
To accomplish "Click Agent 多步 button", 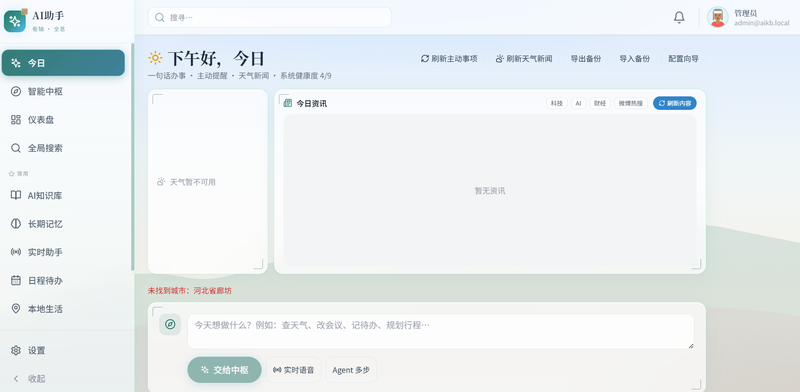I will tap(351, 370).
